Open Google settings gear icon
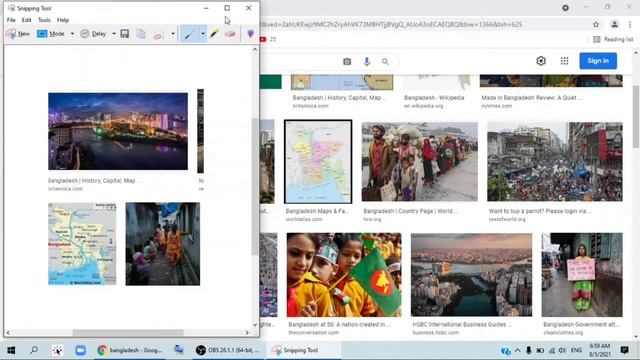Screen dimensions: 640x360 coord(541,61)
